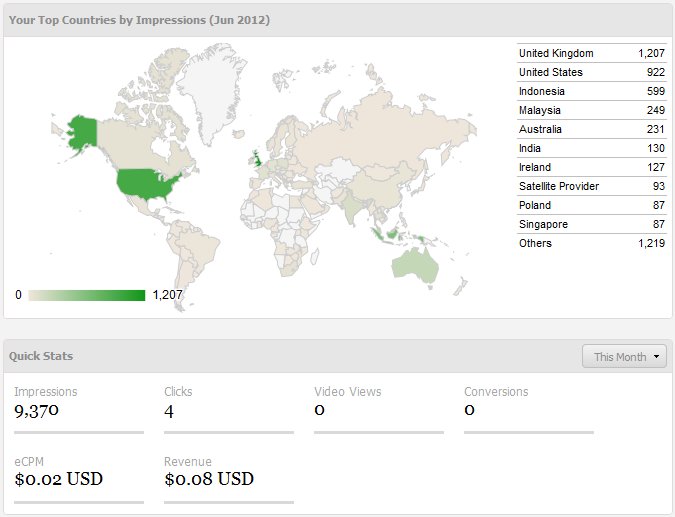Click the 231 value for Australia
The height and width of the screenshot is (517, 675).
(x=656, y=129)
